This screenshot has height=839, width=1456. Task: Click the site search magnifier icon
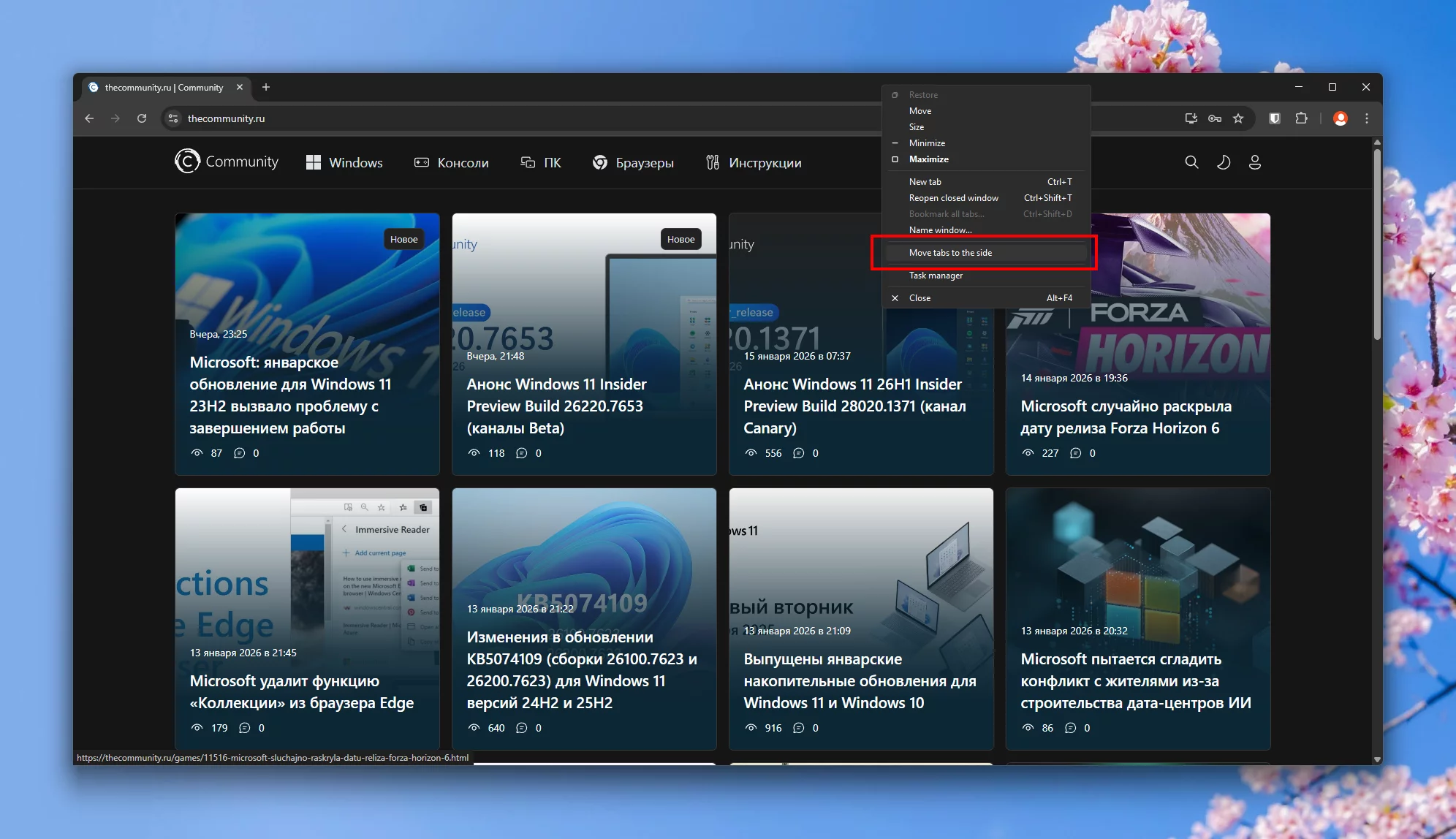click(1191, 162)
